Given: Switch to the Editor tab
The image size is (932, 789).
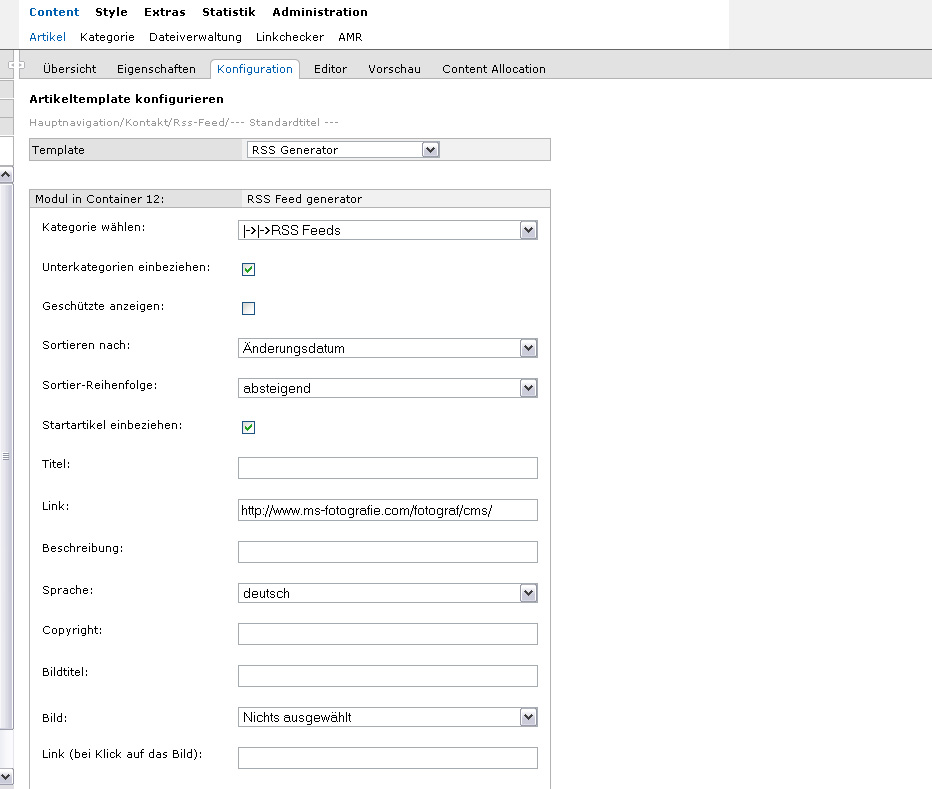Looking at the screenshot, I should coord(330,69).
